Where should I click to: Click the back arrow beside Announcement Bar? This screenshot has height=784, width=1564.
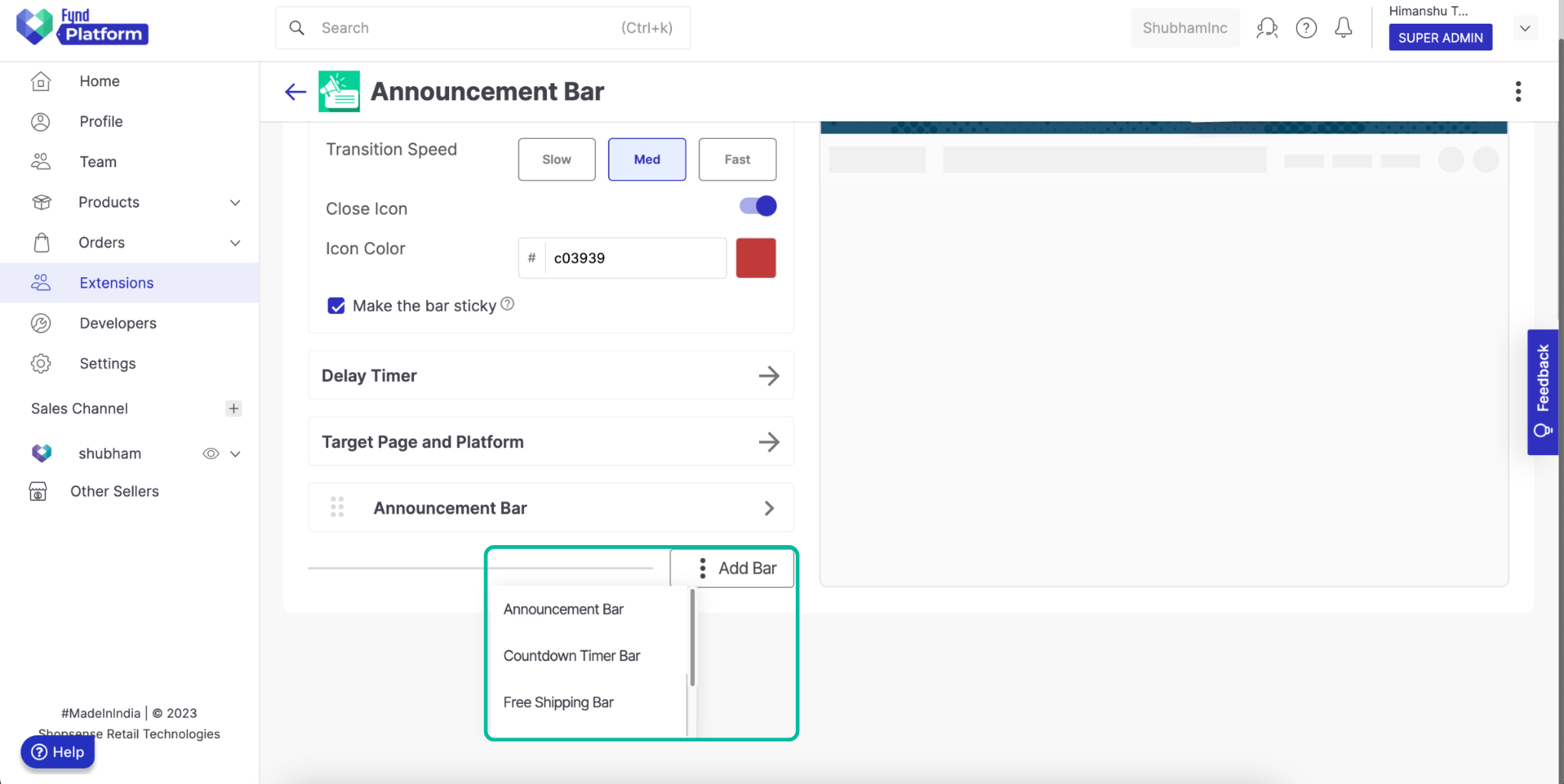[295, 91]
